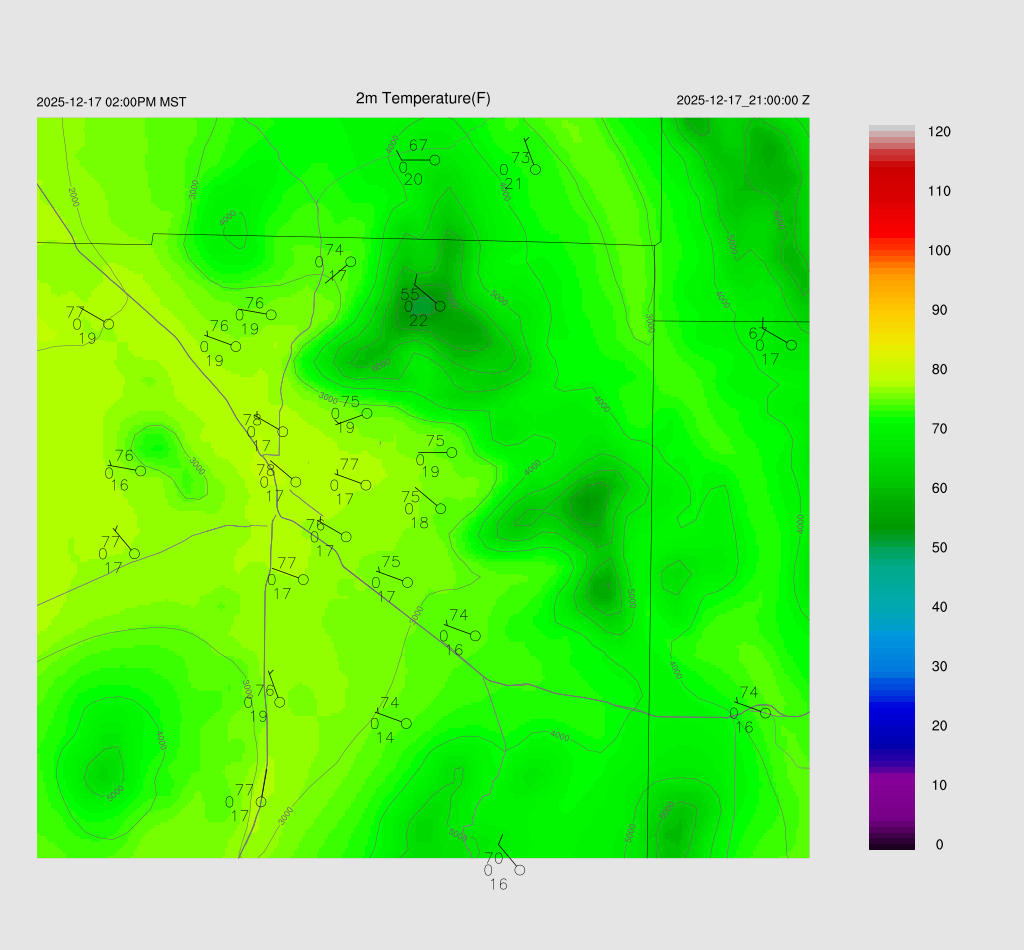Image resolution: width=1024 pixels, height=950 pixels.
Task: Click the colorbar label 0
Action: (x=939, y=845)
